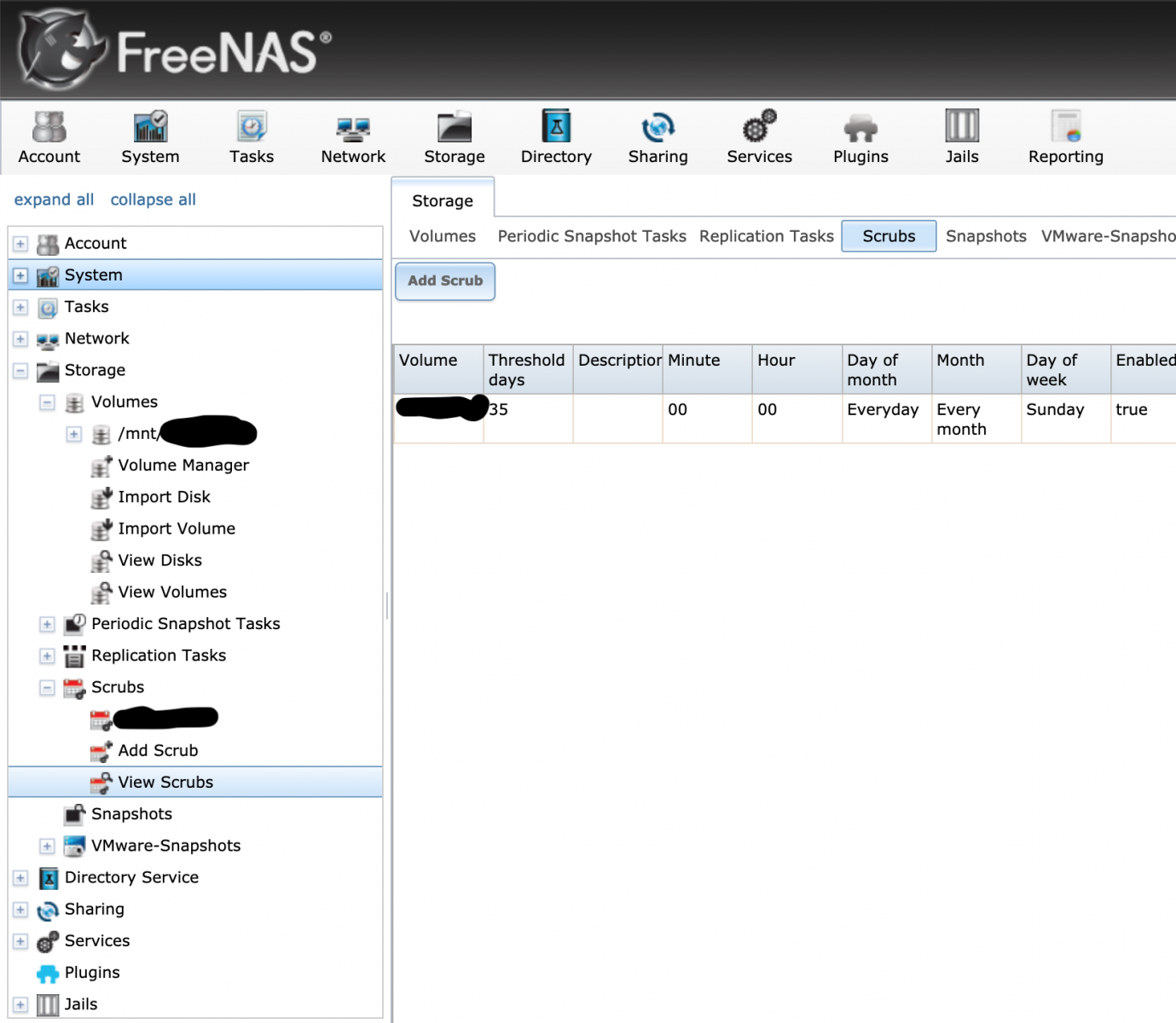This screenshot has width=1176, height=1023.
Task: Click the Snapshots tree icon
Action: 75,814
